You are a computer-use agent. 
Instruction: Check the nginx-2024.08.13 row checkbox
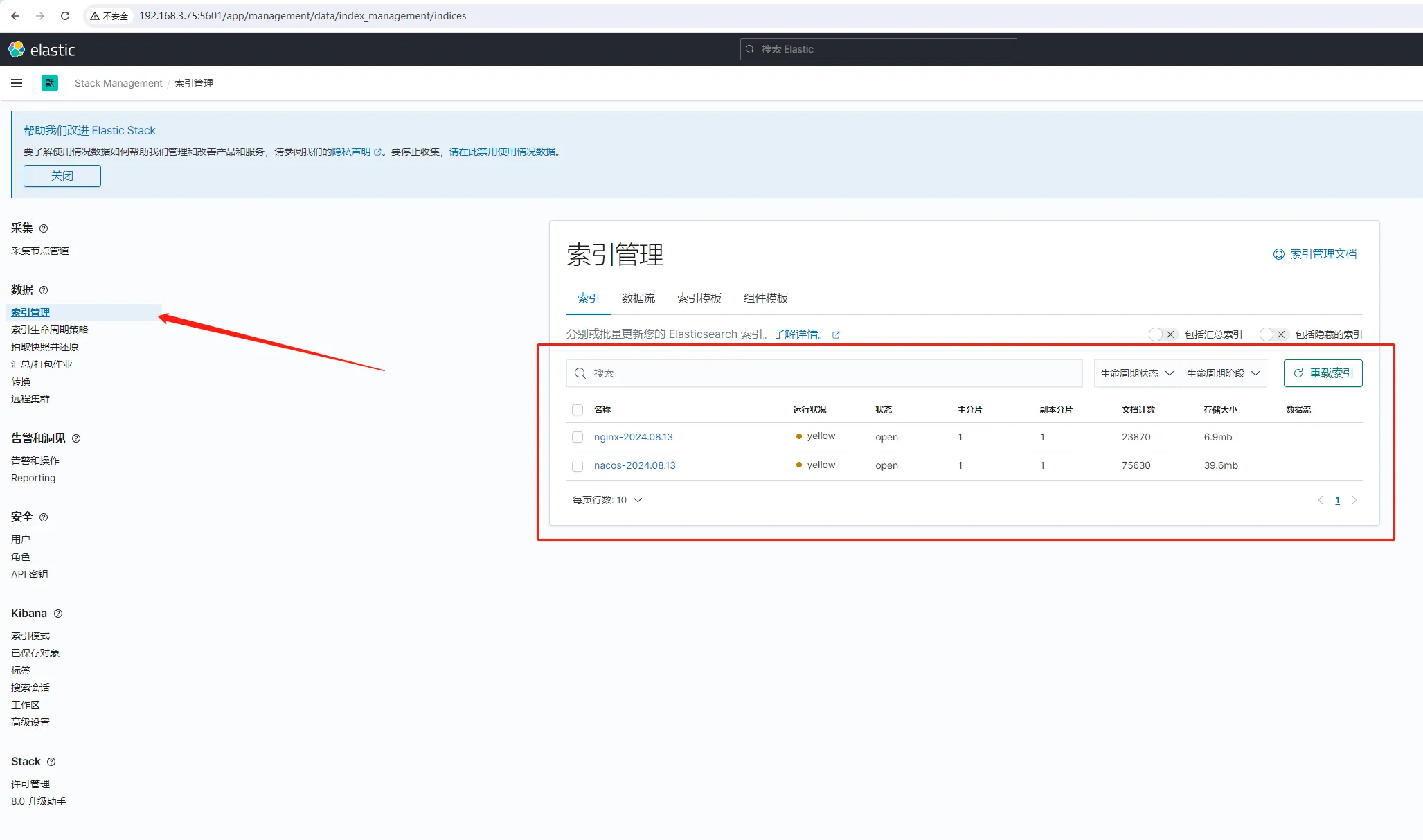(578, 437)
